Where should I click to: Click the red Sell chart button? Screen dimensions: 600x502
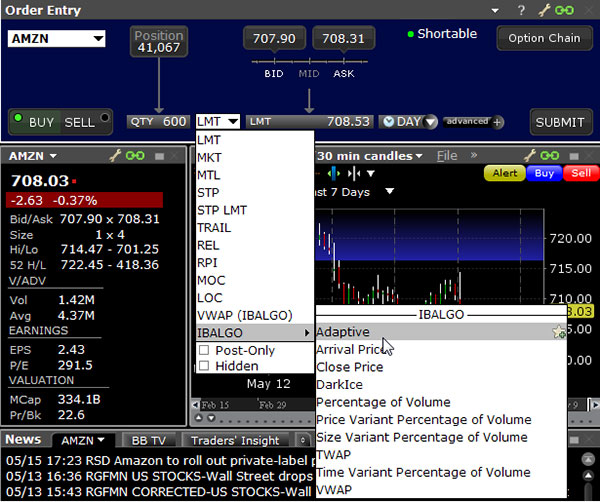click(x=581, y=173)
